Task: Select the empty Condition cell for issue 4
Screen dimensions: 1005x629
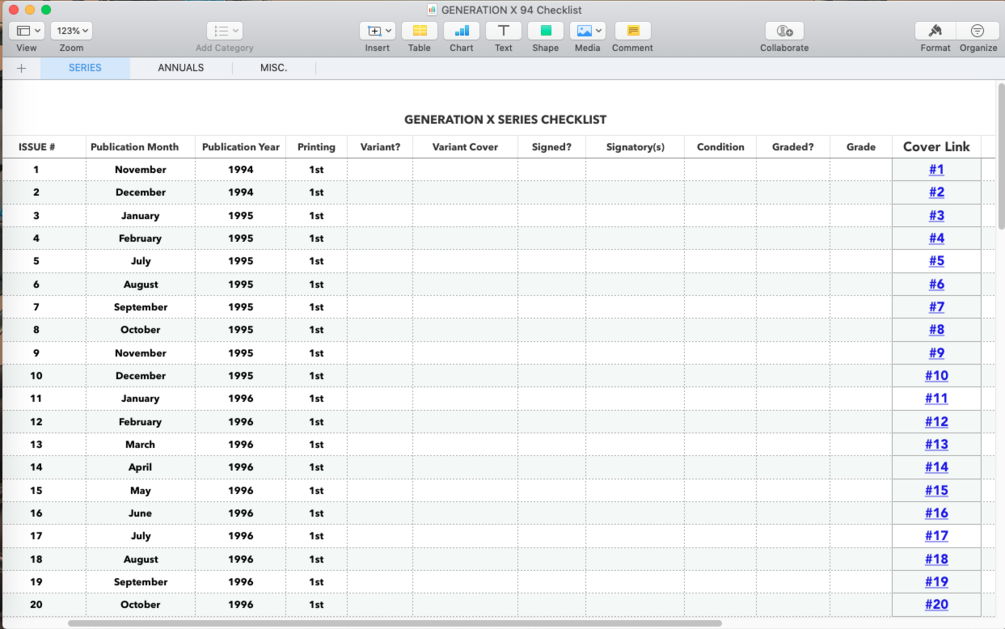Action: (x=720, y=239)
